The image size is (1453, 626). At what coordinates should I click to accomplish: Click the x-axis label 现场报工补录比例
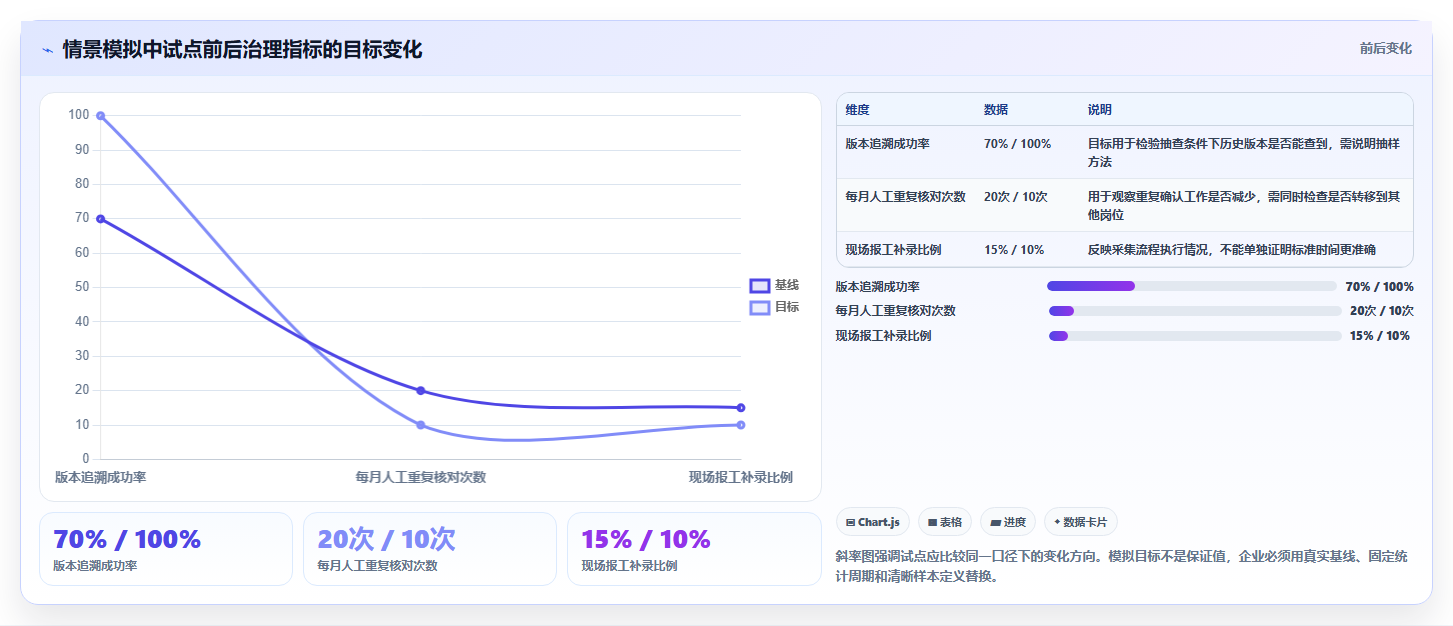click(x=741, y=478)
